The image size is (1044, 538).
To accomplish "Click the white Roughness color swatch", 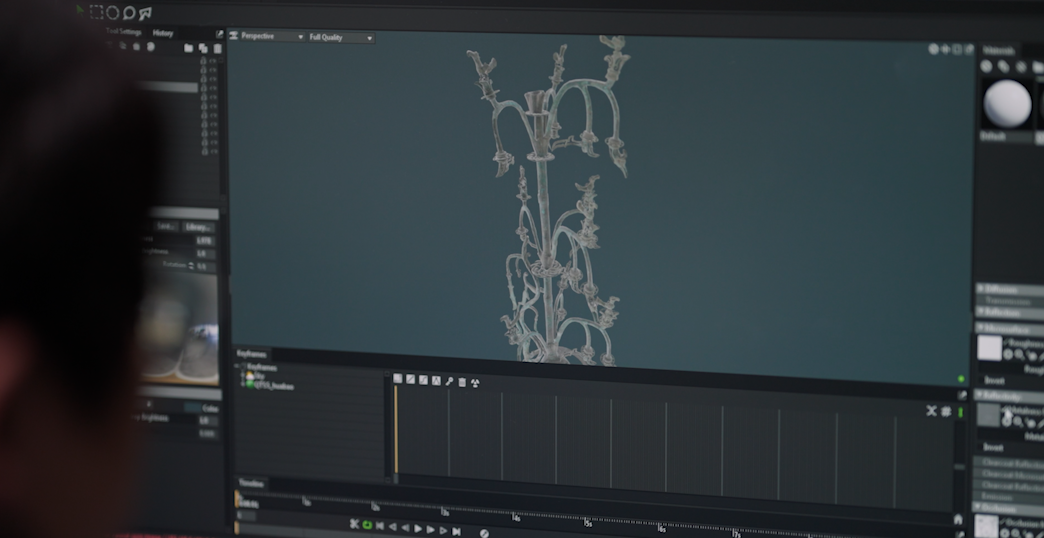I will [989, 348].
